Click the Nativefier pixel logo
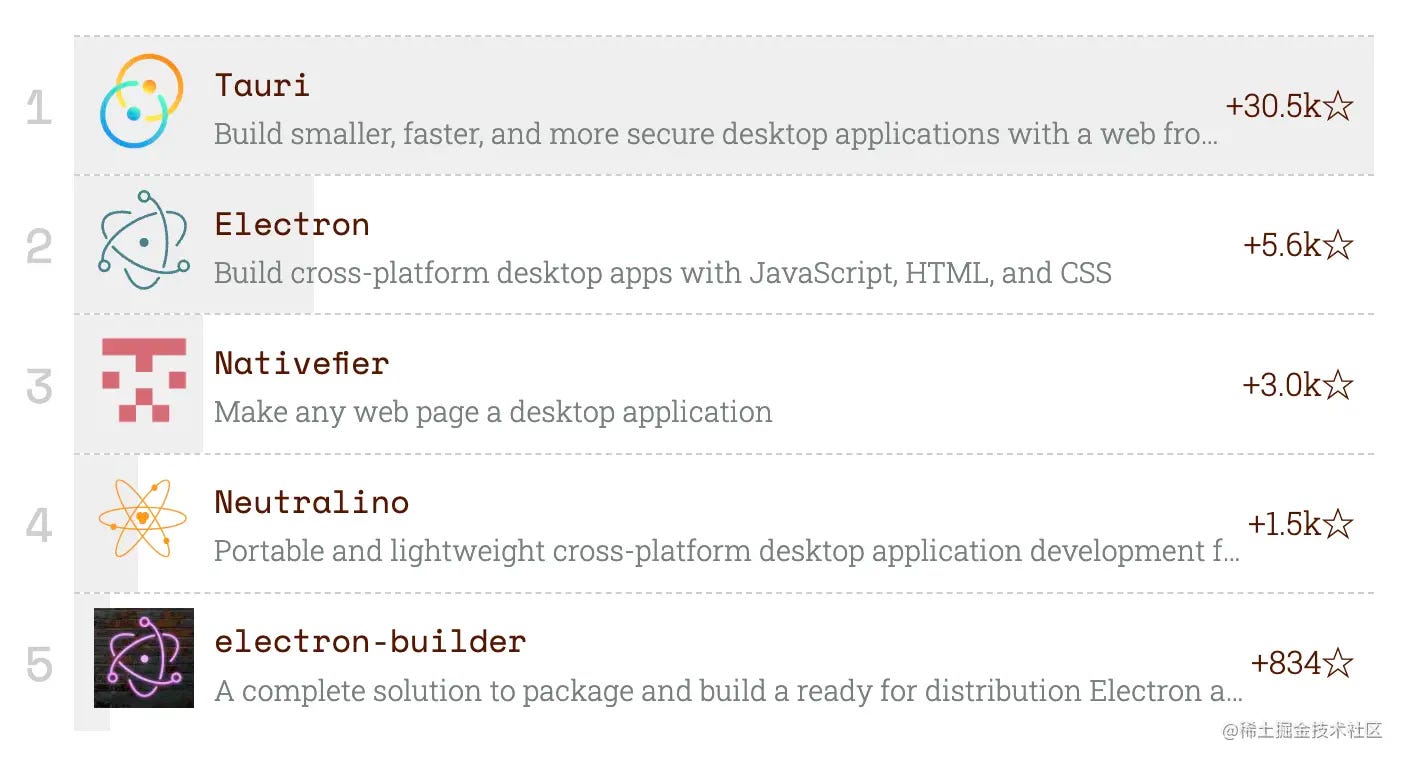Viewport: 1404px width, 762px height. 144,380
